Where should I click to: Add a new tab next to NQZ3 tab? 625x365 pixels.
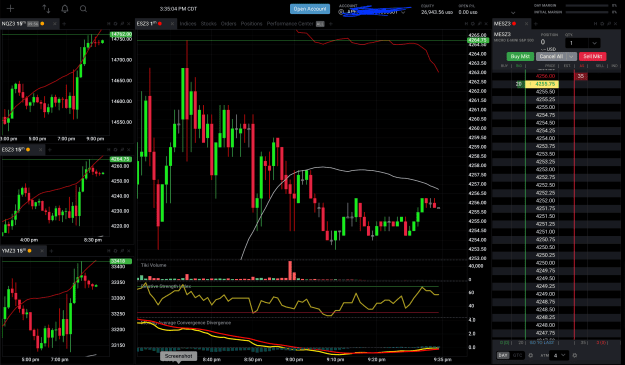click(64, 24)
